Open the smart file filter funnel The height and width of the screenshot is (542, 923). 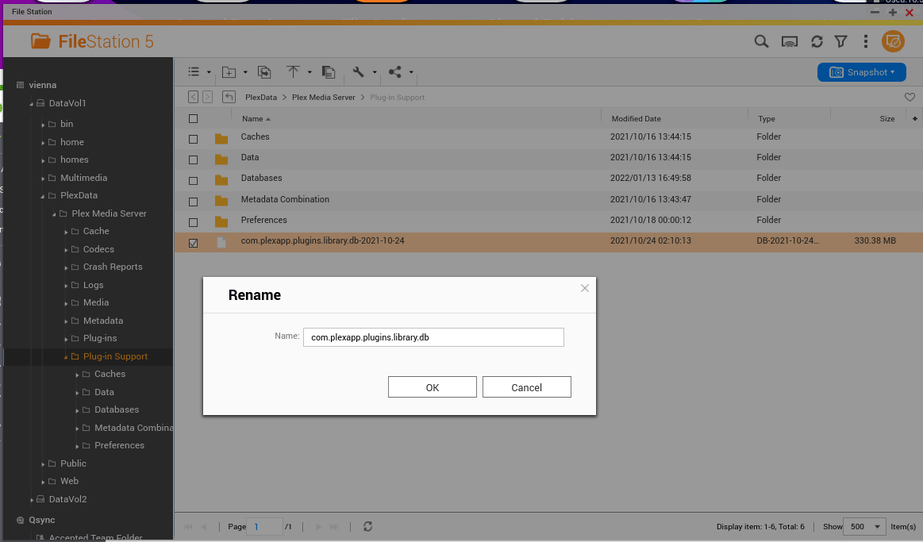(x=841, y=41)
